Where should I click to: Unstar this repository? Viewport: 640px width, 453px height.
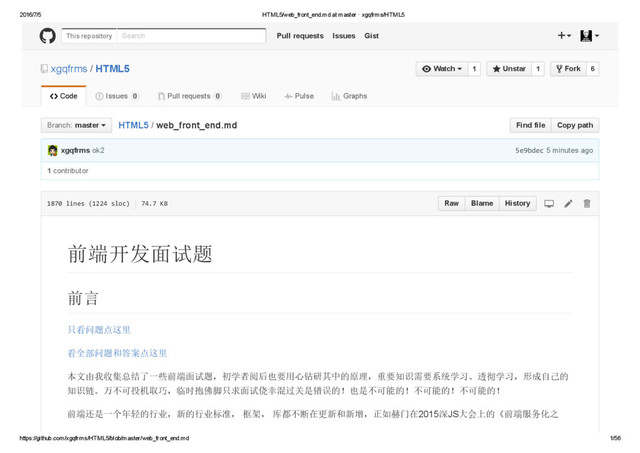click(509, 69)
